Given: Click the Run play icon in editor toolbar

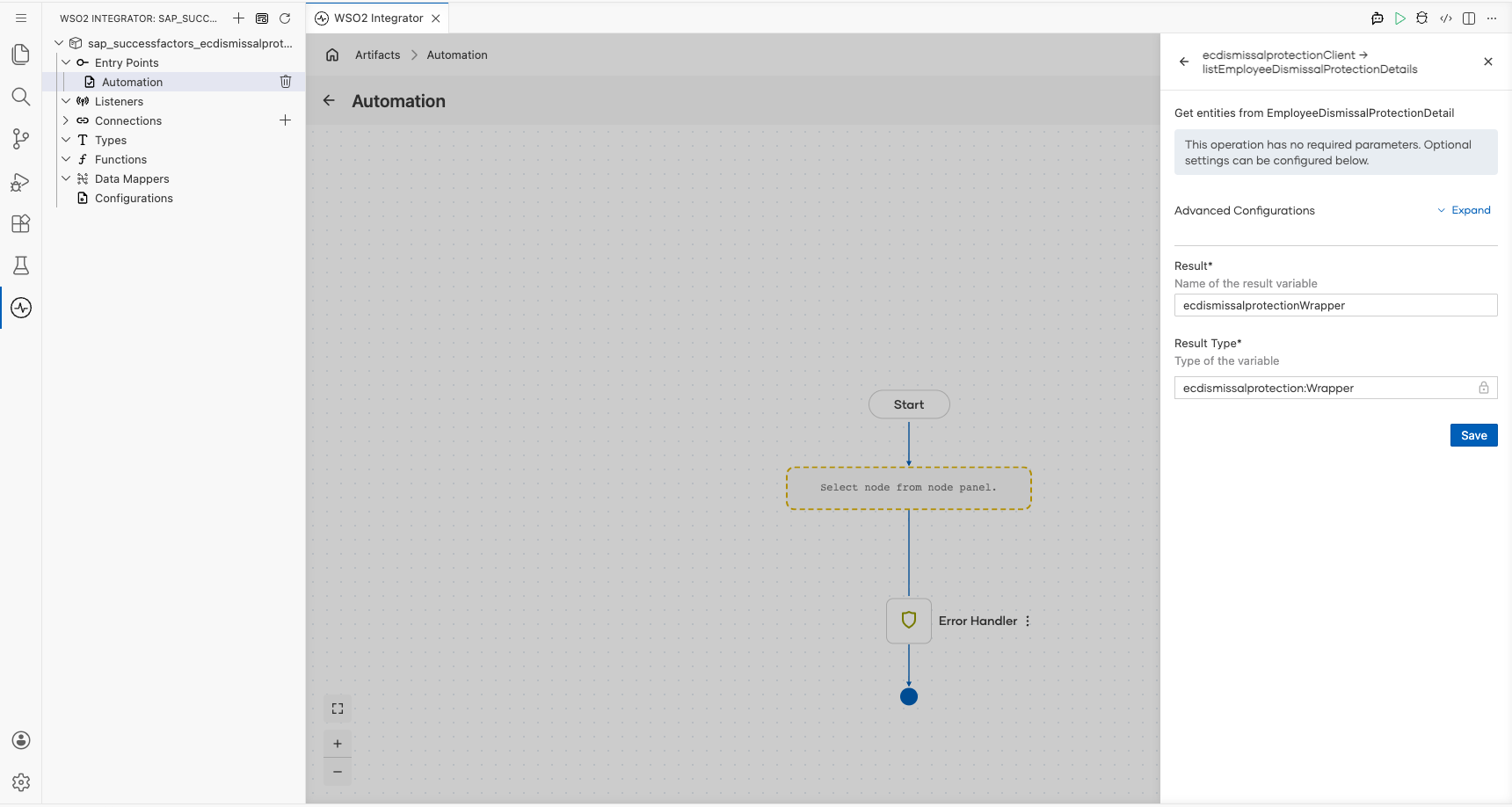Looking at the screenshot, I should point(1400,18).
